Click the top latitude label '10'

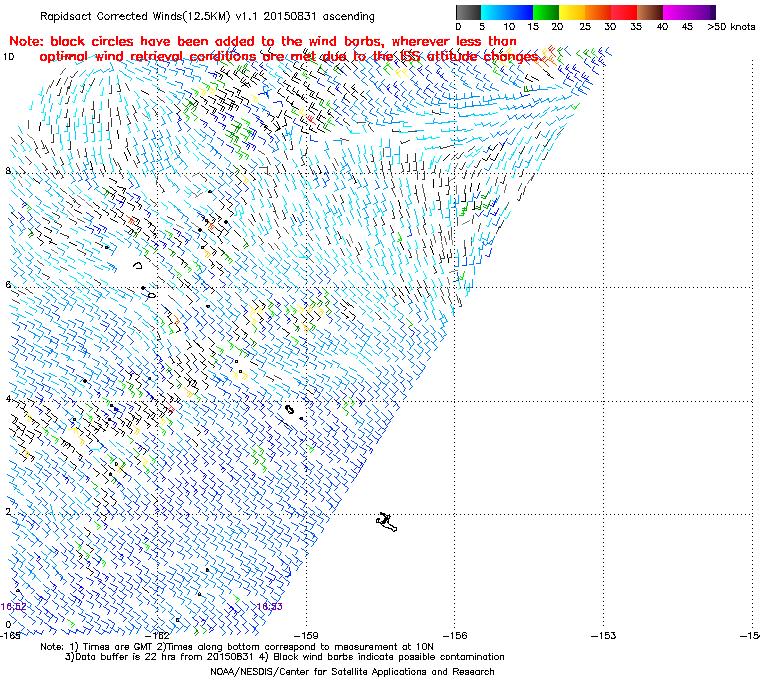(9, 57)
